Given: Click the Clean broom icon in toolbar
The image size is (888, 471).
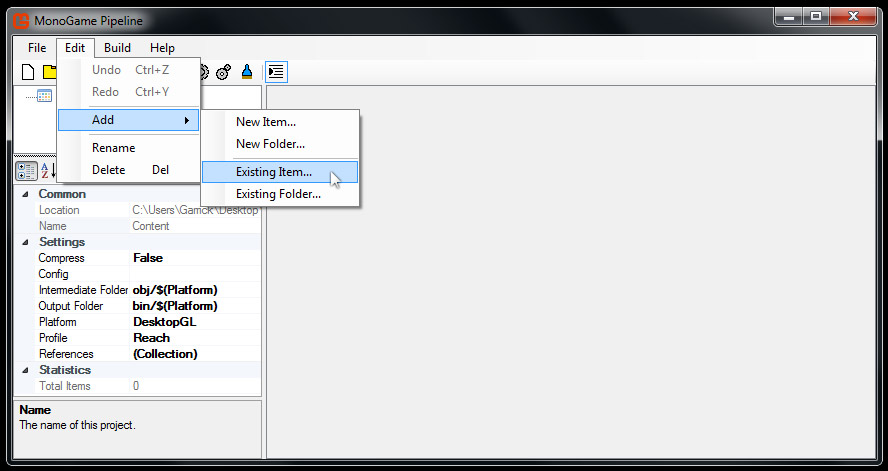Looking at the screenshot, I should (246, 72).
